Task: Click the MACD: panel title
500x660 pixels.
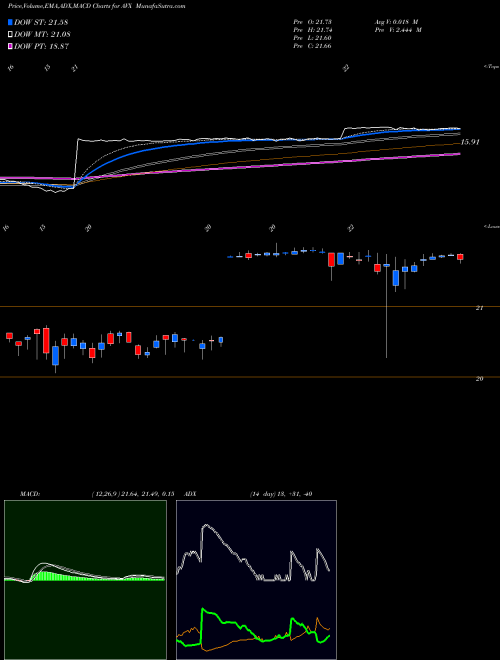Action: tap(30, 494)
